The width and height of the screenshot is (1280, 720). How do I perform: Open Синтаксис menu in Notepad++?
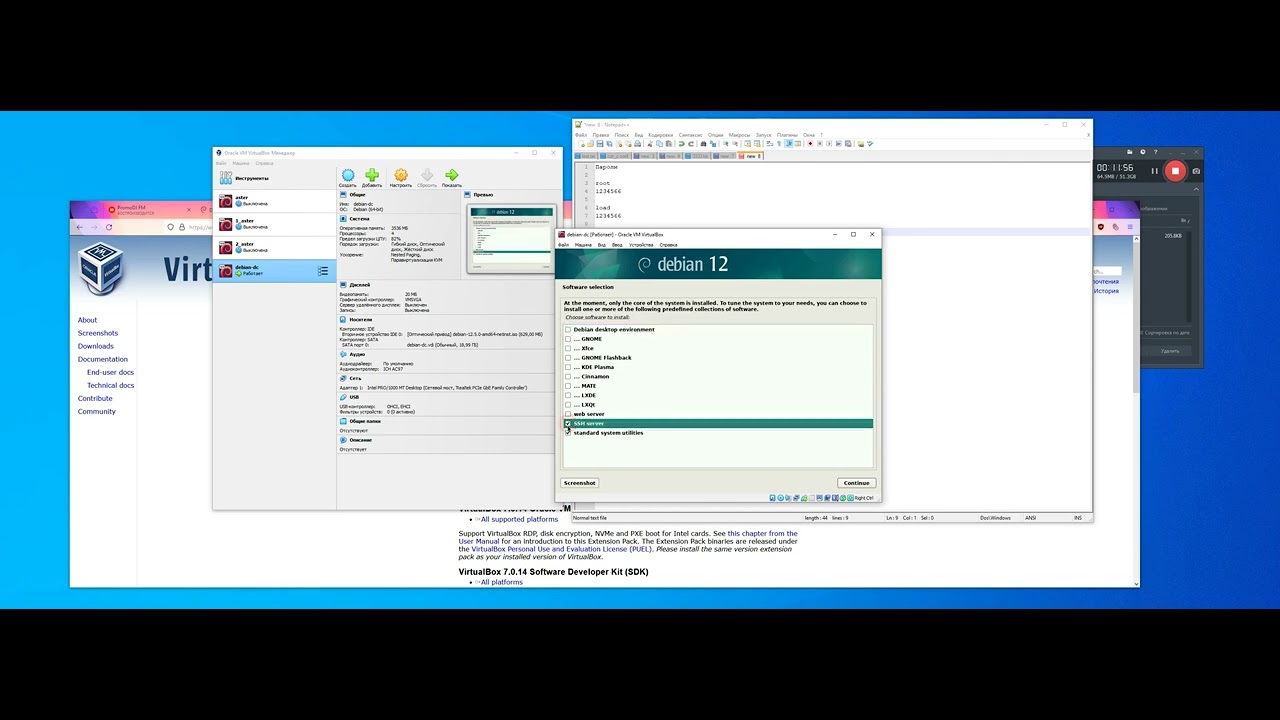pos(690,135)
